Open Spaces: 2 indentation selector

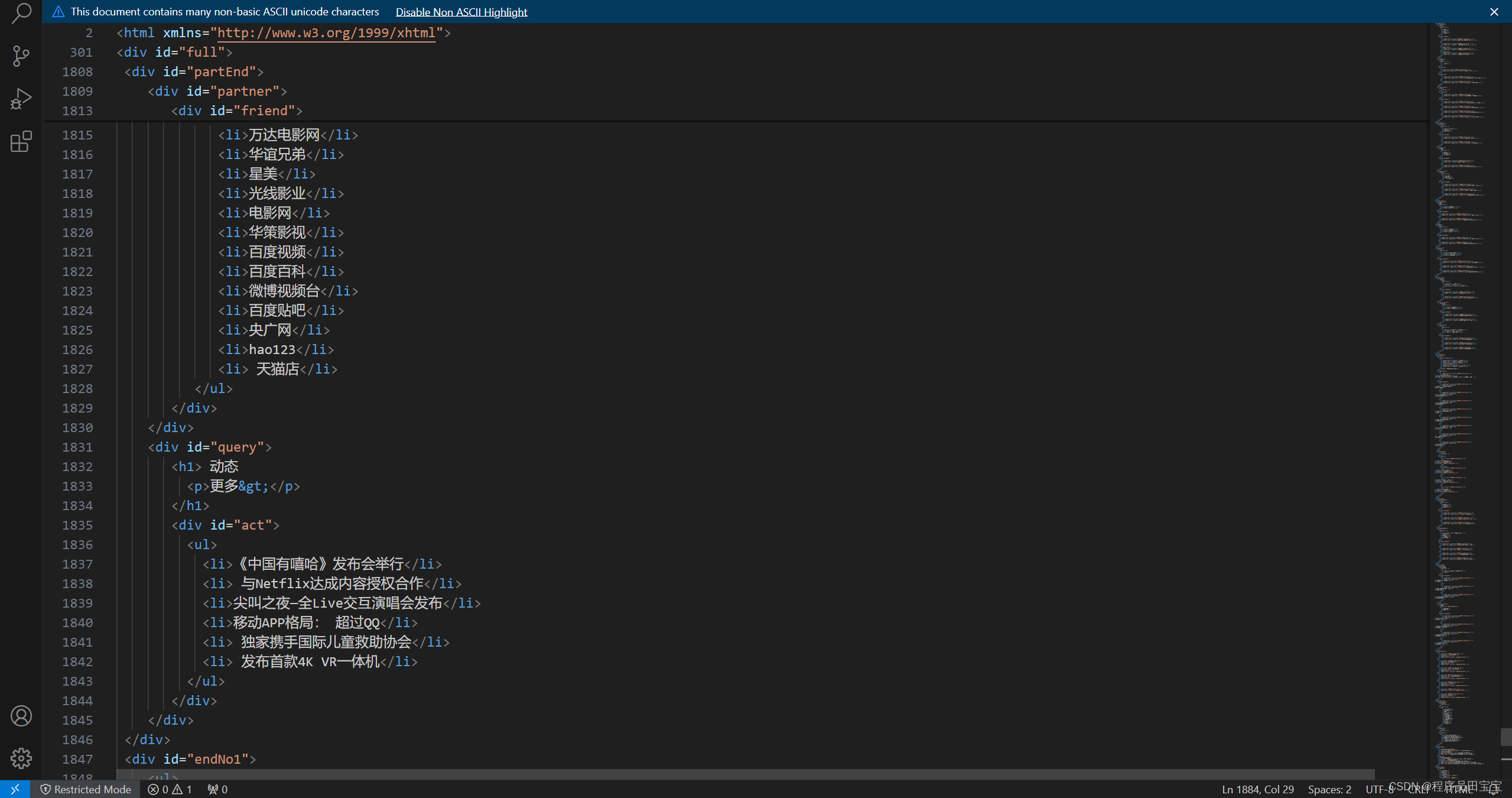coord(1329,789)
